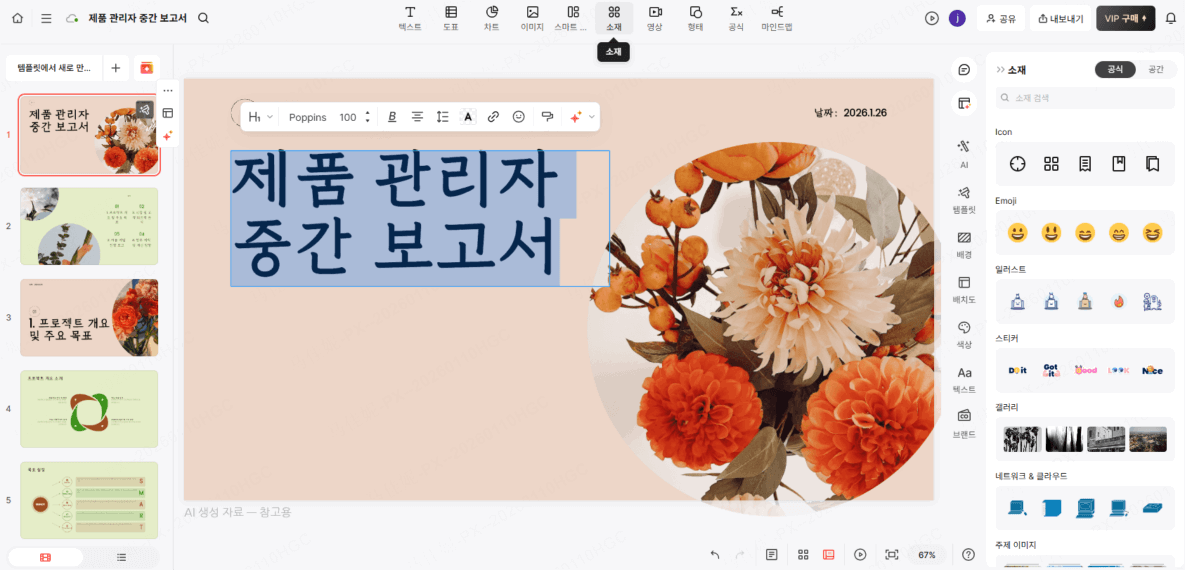Start presentation from top-right play icon
Viewport: 1185px width, 570px height.
coord(932,18)
